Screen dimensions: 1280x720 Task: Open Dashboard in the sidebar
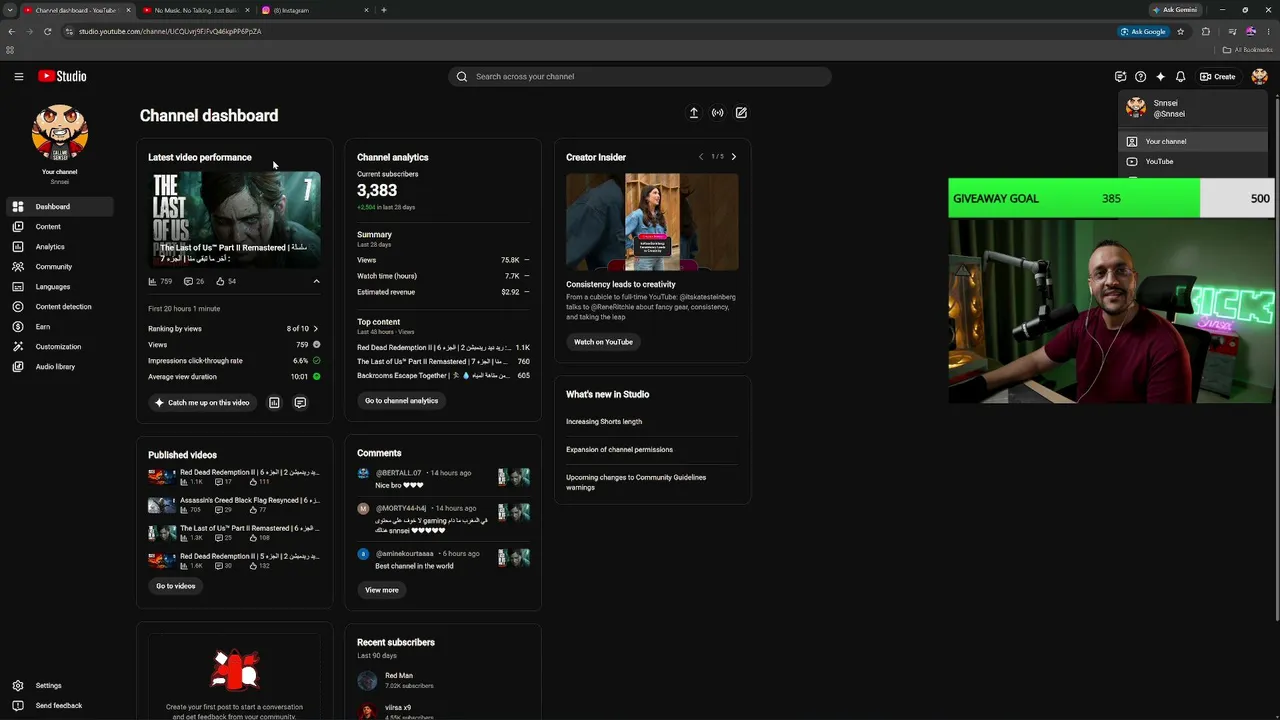coord(60,207)
